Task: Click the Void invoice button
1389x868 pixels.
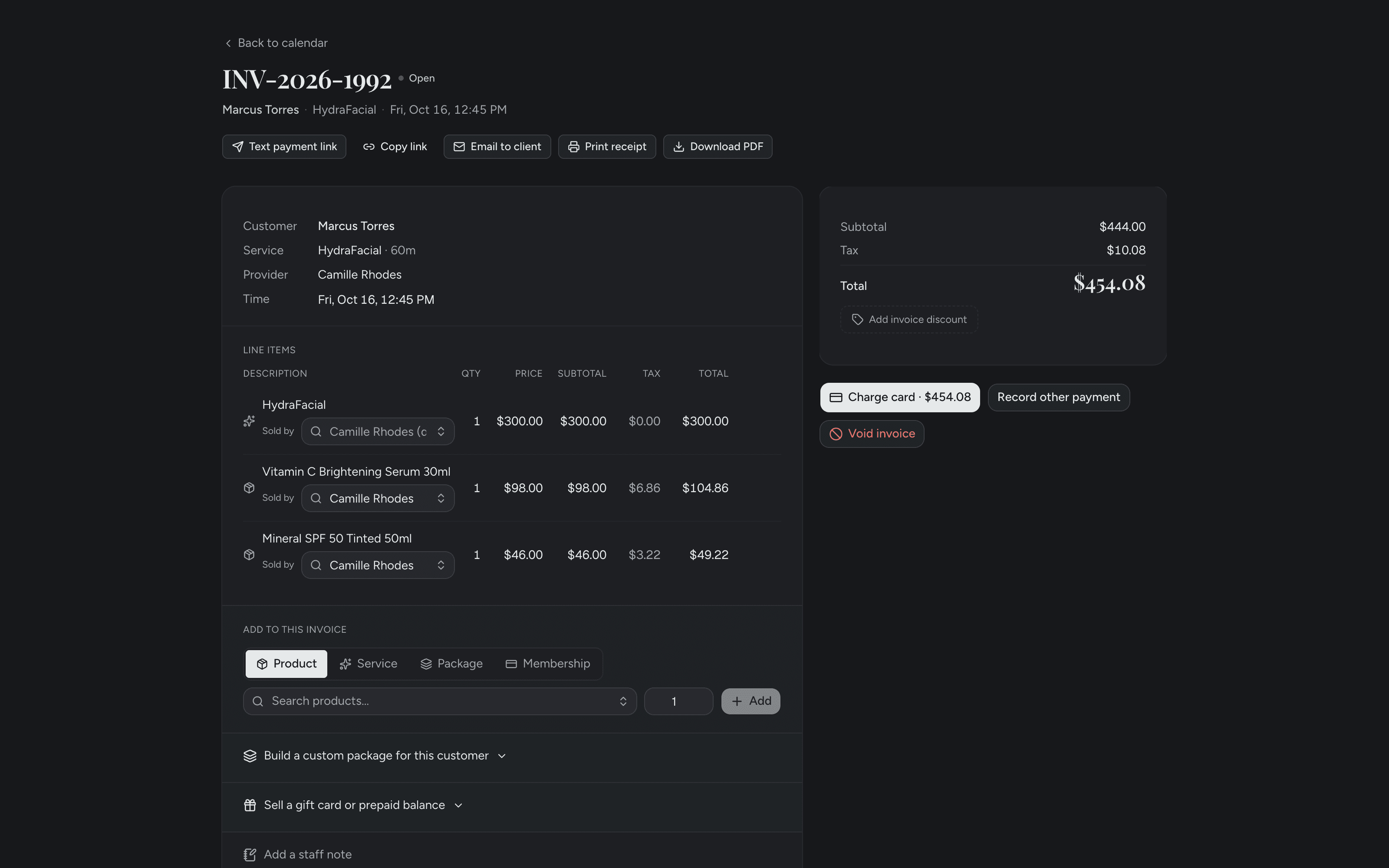Action: click(872, 434)
